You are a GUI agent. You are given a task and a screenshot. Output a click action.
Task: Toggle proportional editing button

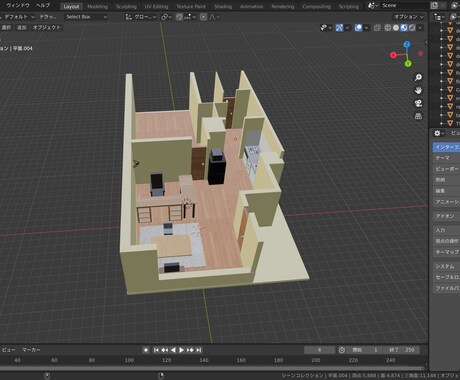pyautogui.click(x=203, y=17)
